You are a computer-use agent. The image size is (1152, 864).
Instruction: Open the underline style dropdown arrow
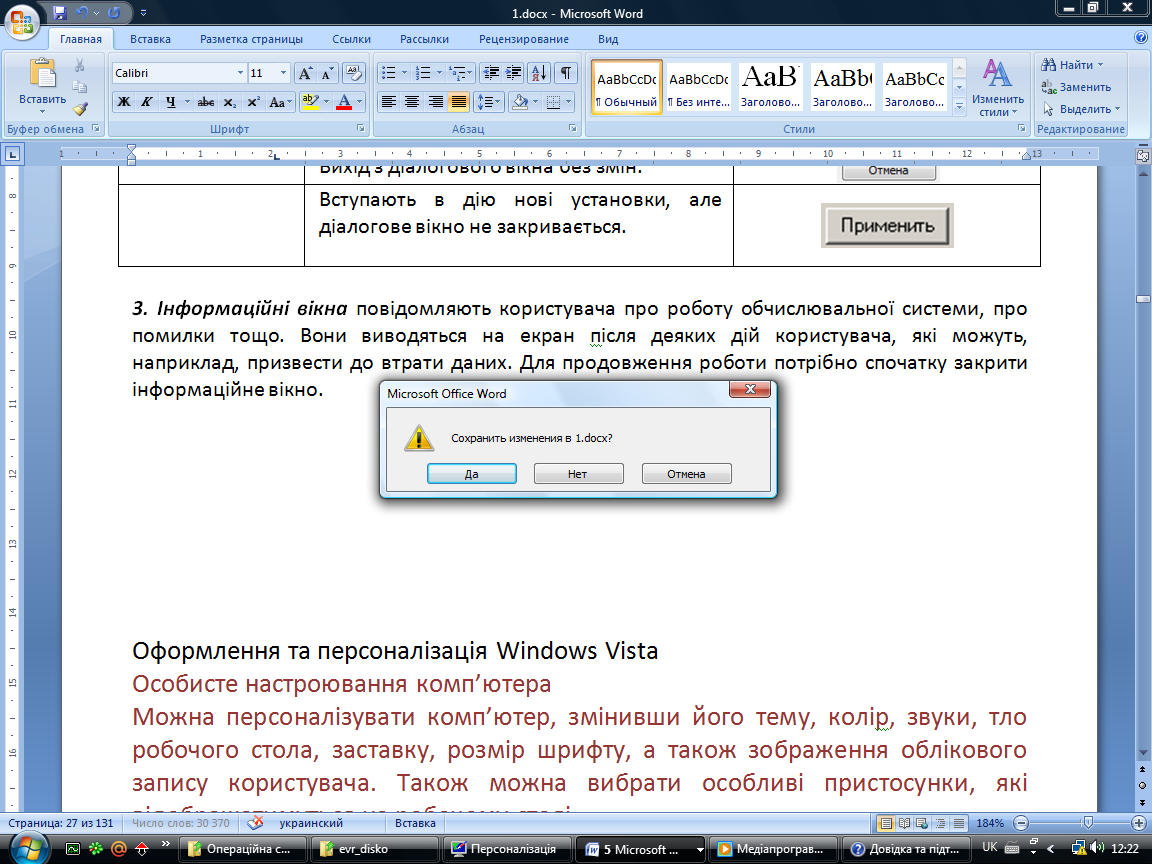pos(187,102)
